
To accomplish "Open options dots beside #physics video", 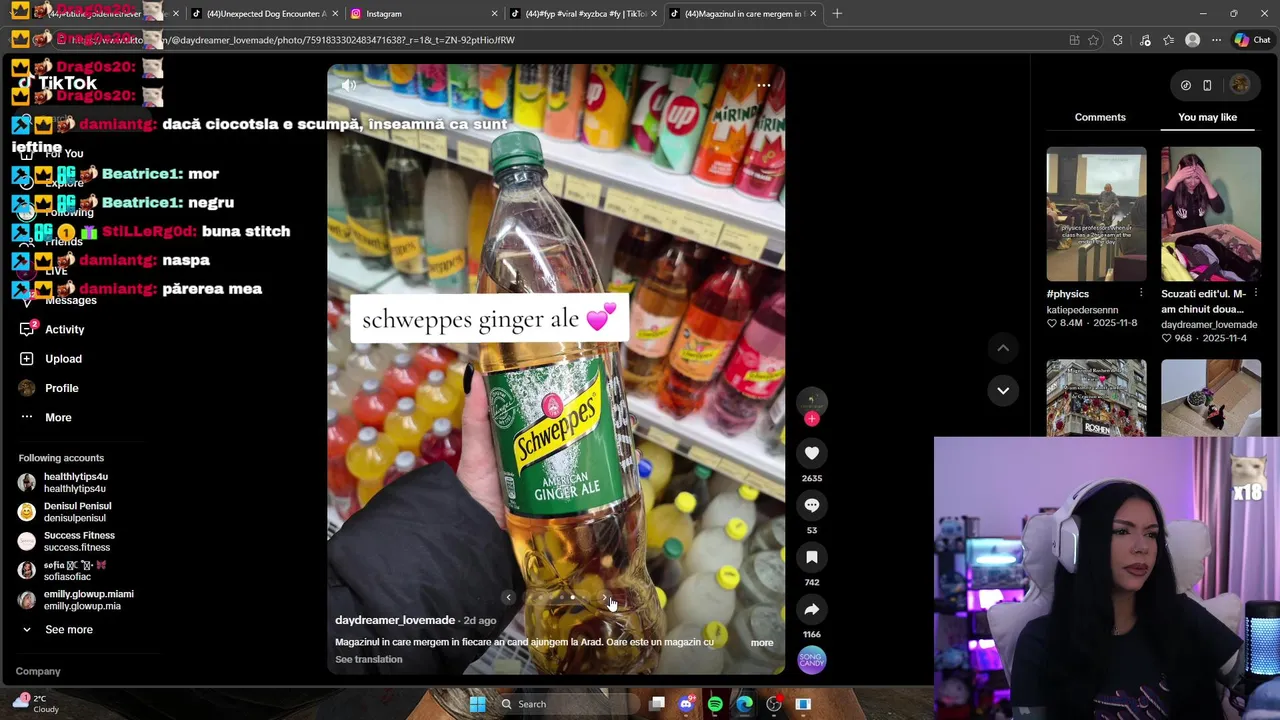I will tap(1141, 293).
